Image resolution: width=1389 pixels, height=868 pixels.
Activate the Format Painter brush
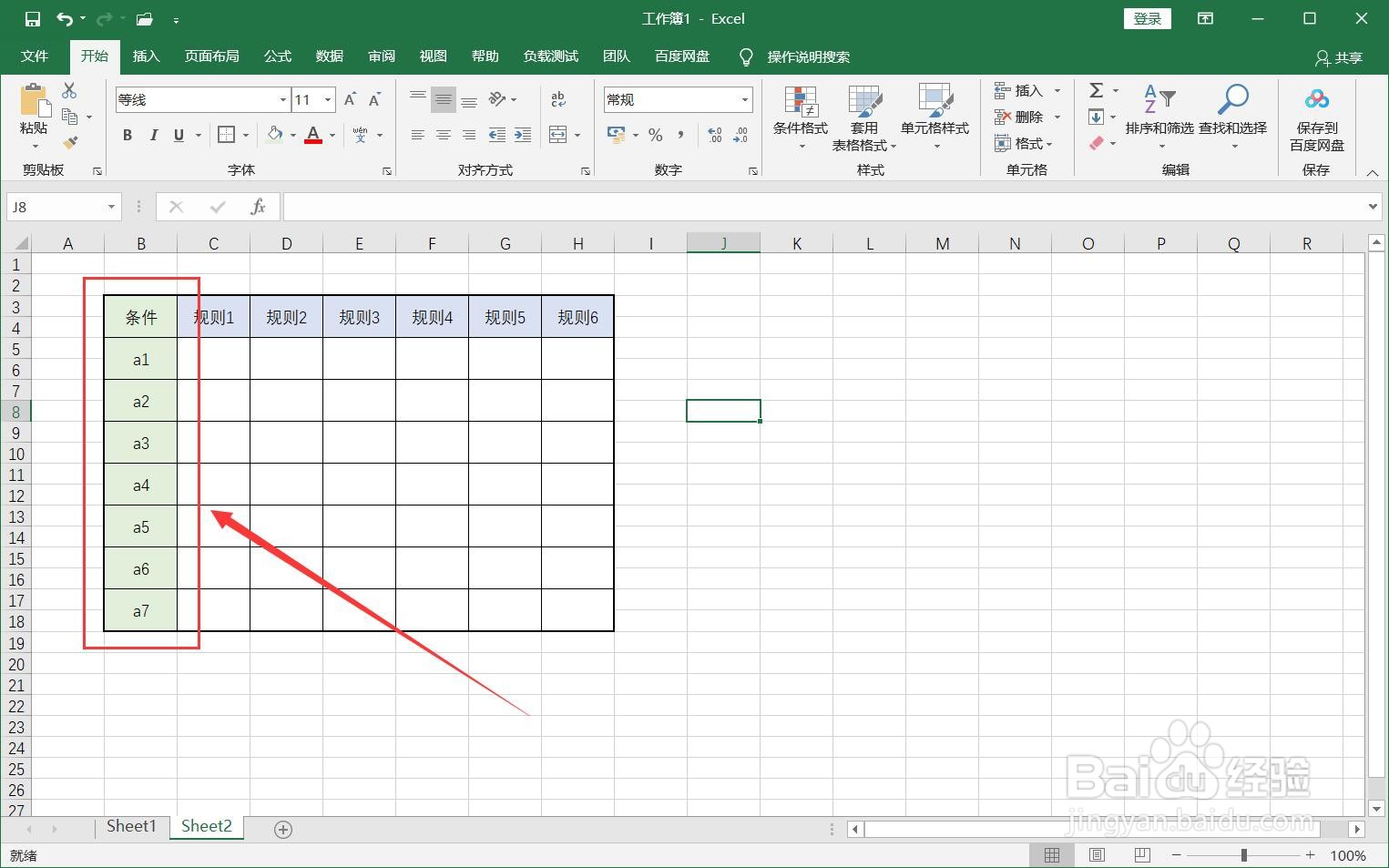(70, 142)
